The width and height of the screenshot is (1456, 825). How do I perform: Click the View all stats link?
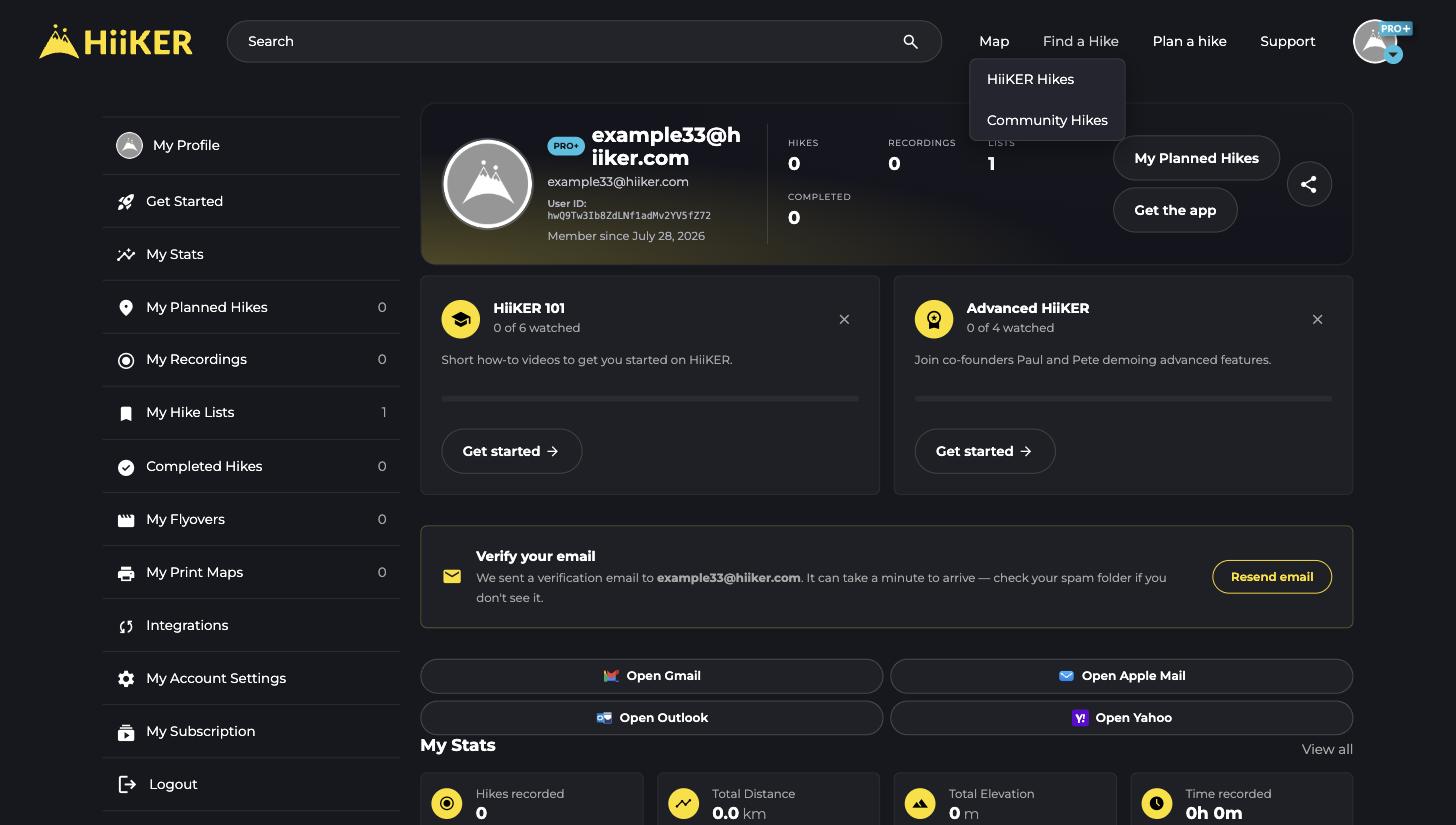coord(1327,749)
